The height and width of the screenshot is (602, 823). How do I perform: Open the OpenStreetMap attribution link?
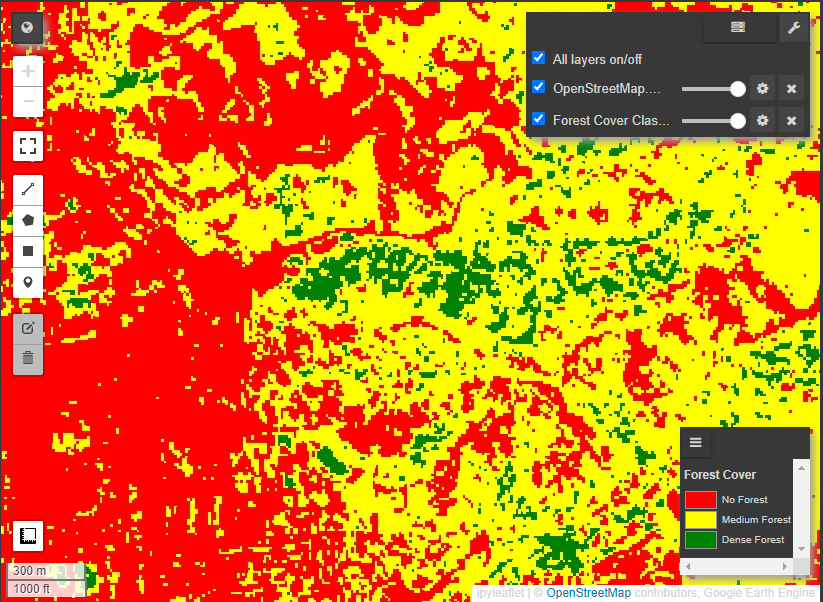588,593
